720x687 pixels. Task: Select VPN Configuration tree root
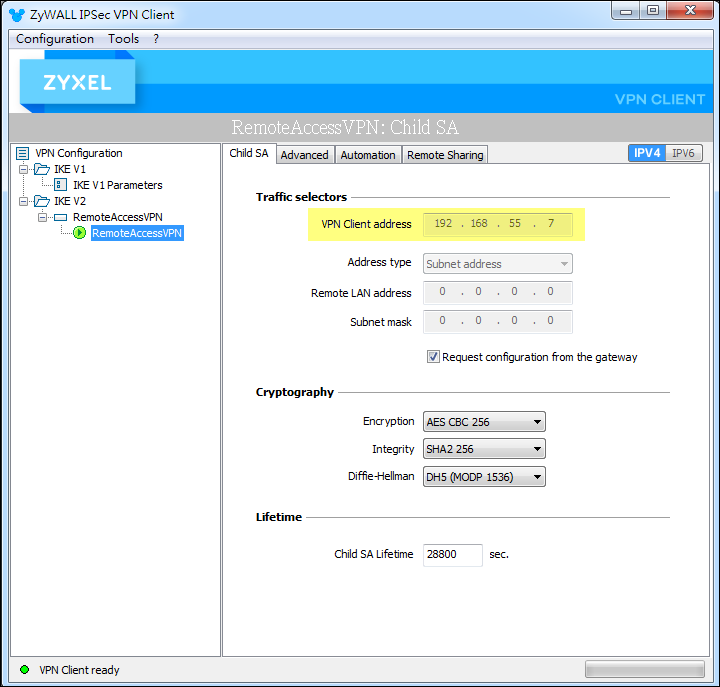(79, 153)
